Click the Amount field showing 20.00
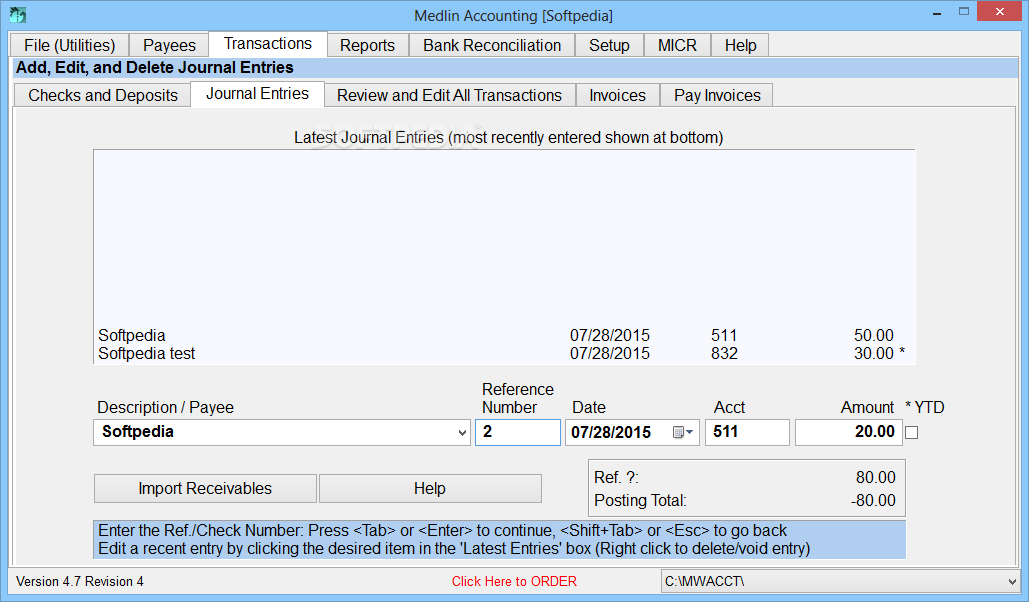The width and height of the screenshot is (1029, 602). [x=849, y=433]
